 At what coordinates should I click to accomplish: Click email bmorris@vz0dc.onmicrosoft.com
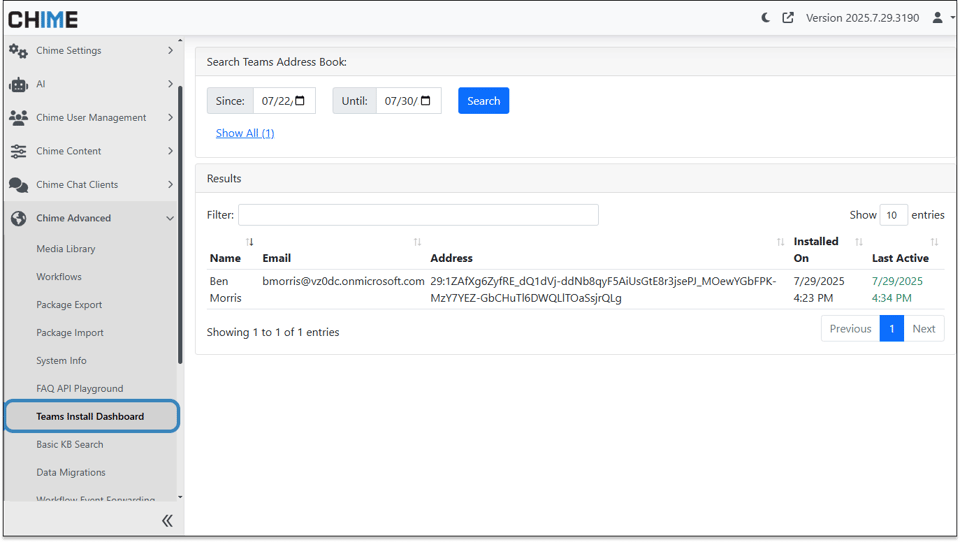[343, 281]
